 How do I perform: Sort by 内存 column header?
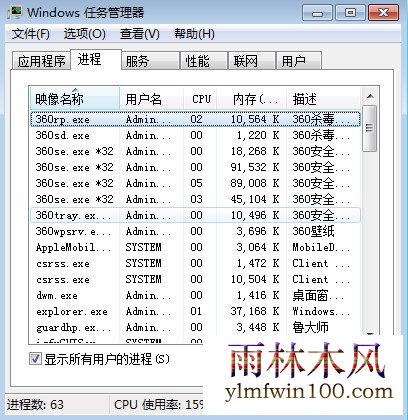tap(253, 99)
